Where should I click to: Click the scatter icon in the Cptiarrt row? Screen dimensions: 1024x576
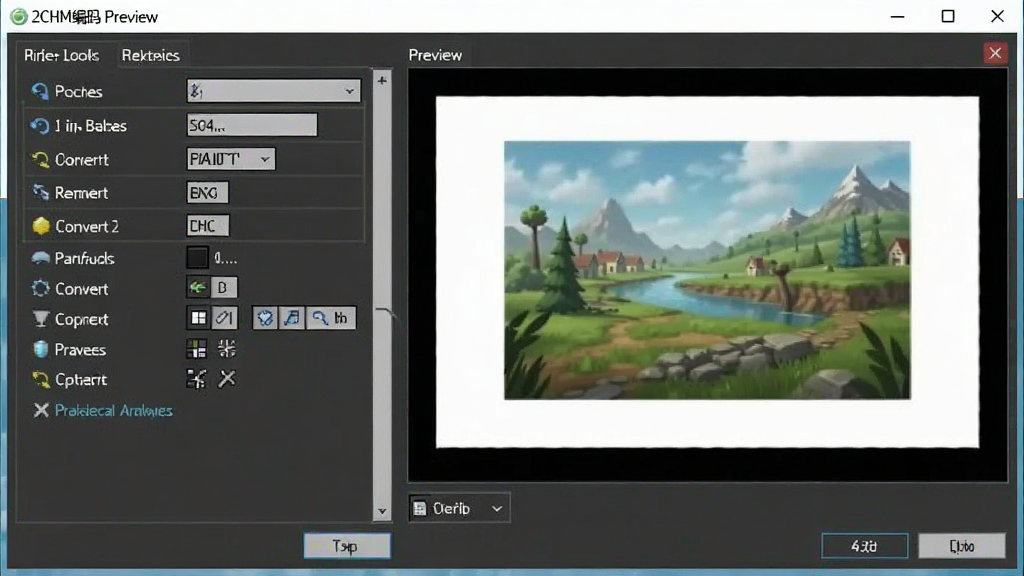[x=197, y=379]
